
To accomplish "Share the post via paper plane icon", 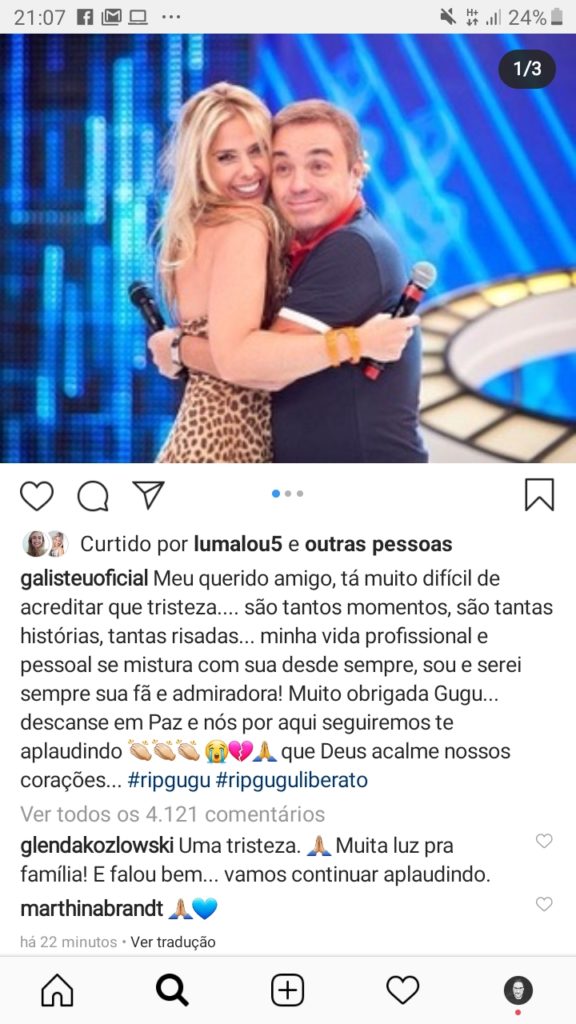I will [148, 495].
